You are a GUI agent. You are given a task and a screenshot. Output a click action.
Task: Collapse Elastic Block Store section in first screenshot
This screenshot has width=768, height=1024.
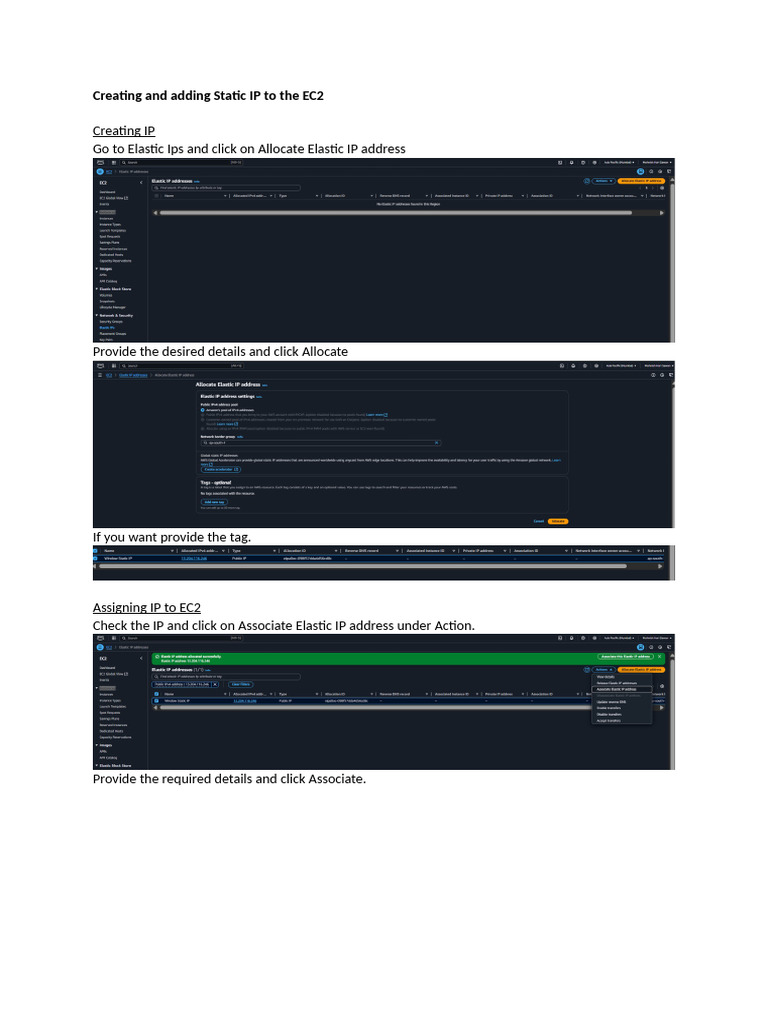point(97,289)
